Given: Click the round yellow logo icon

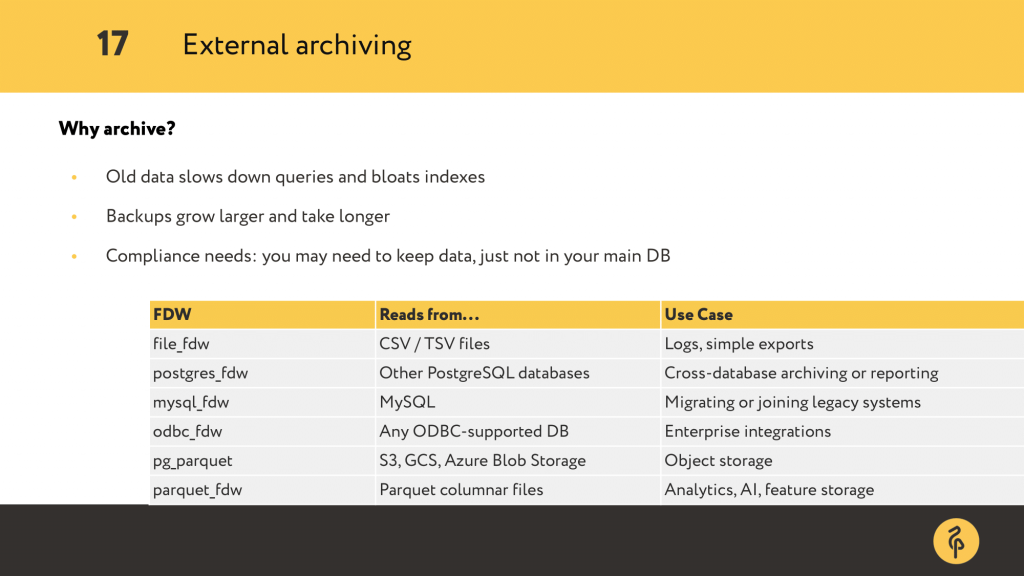Looking at the screenshot, I should pos(955,541).
